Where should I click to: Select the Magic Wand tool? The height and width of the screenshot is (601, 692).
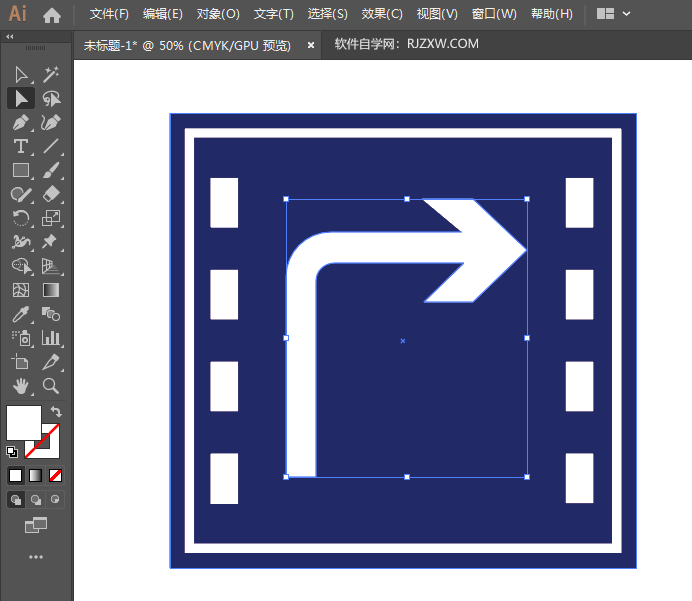click(51, 75)
